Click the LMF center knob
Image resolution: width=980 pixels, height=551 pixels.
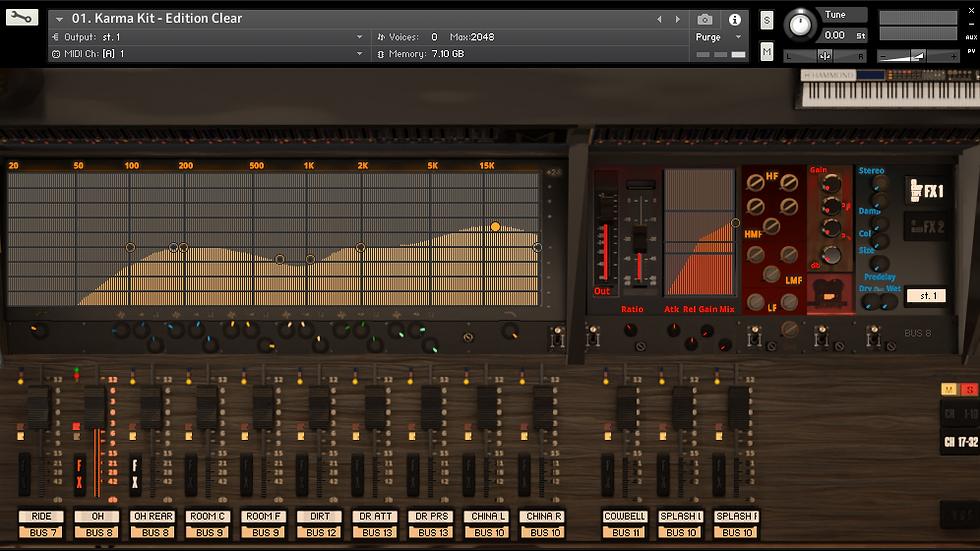tap(772, 273)
